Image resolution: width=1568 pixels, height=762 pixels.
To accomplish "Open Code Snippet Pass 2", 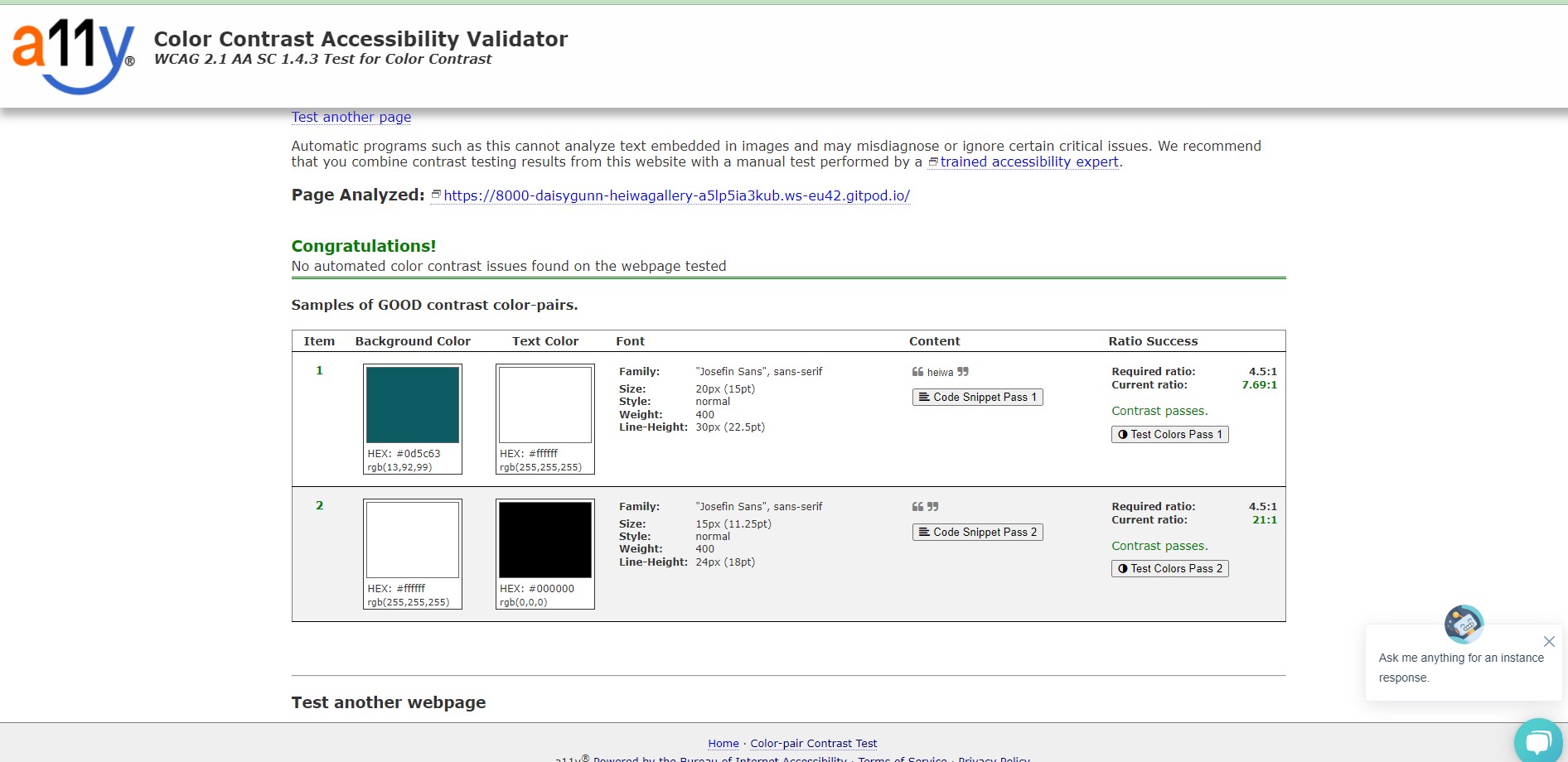I will coord(977,533).
